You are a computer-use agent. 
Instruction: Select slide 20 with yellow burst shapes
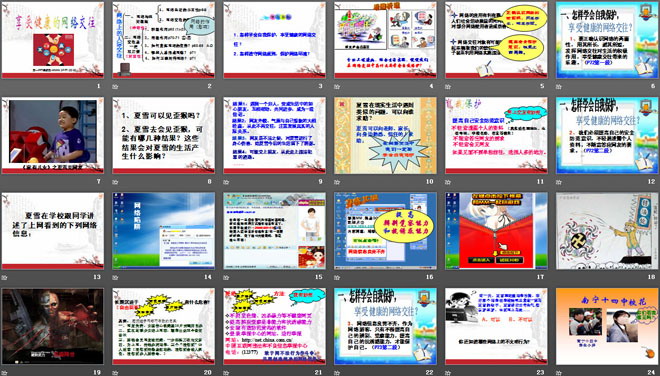pyautogui.click(x=164, y=326)
